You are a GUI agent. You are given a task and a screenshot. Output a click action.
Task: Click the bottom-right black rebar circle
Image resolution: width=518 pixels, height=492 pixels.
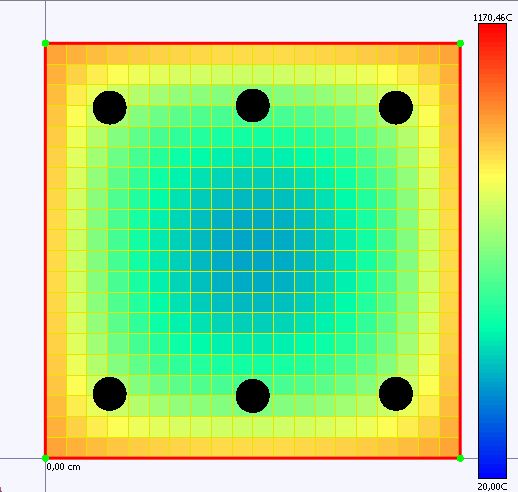[x=396, y=394]
